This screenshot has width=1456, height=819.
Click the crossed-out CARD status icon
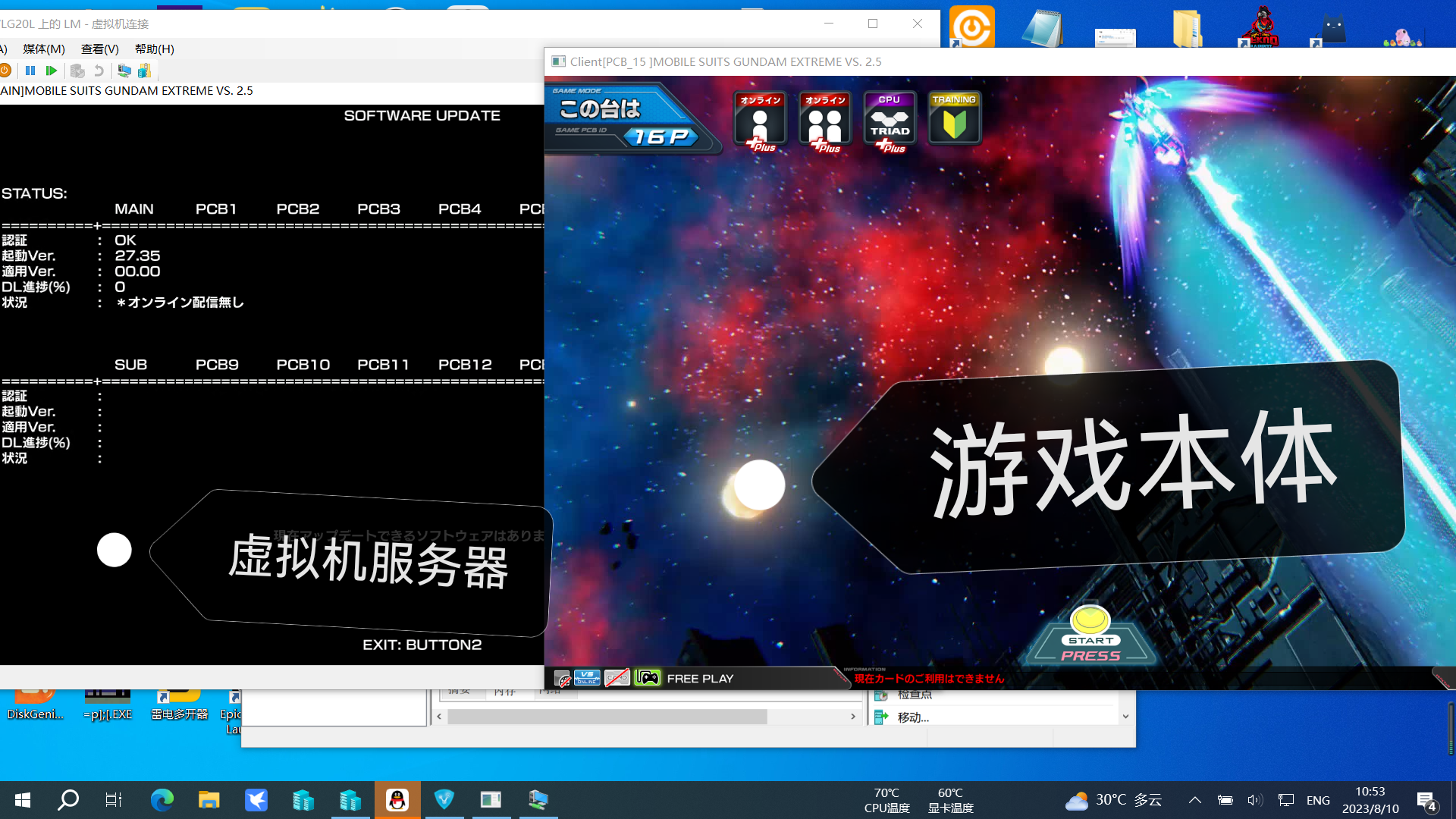[x=617, y=678]
